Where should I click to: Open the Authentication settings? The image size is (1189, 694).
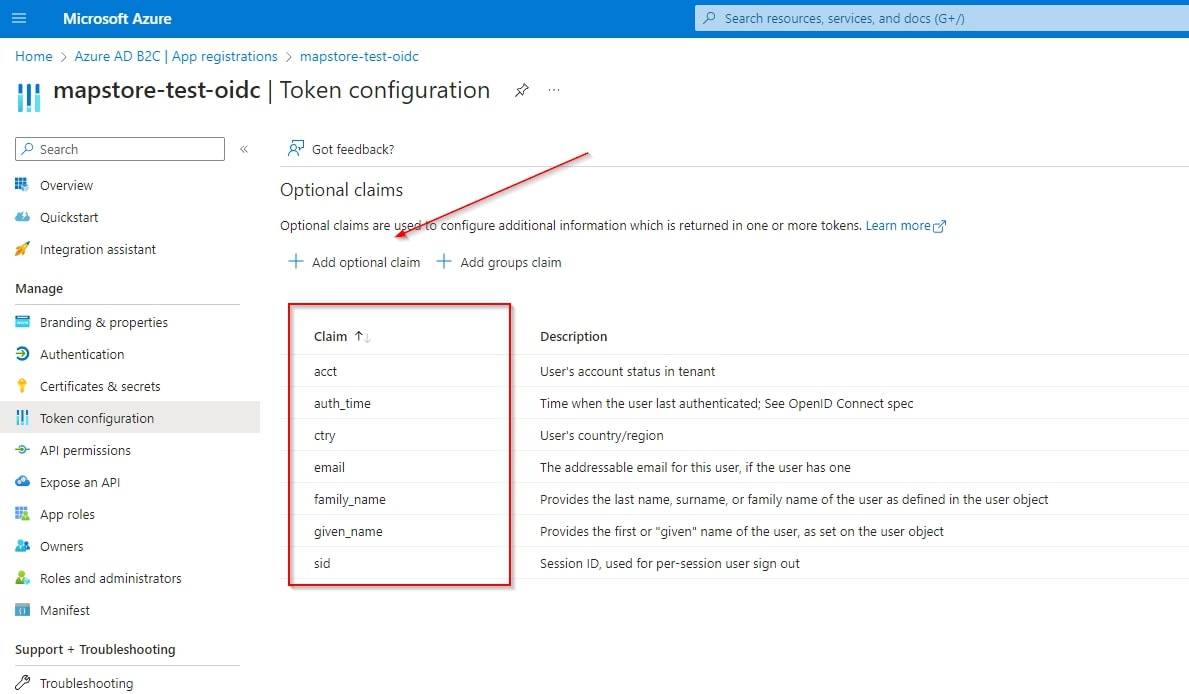point(81,354)
